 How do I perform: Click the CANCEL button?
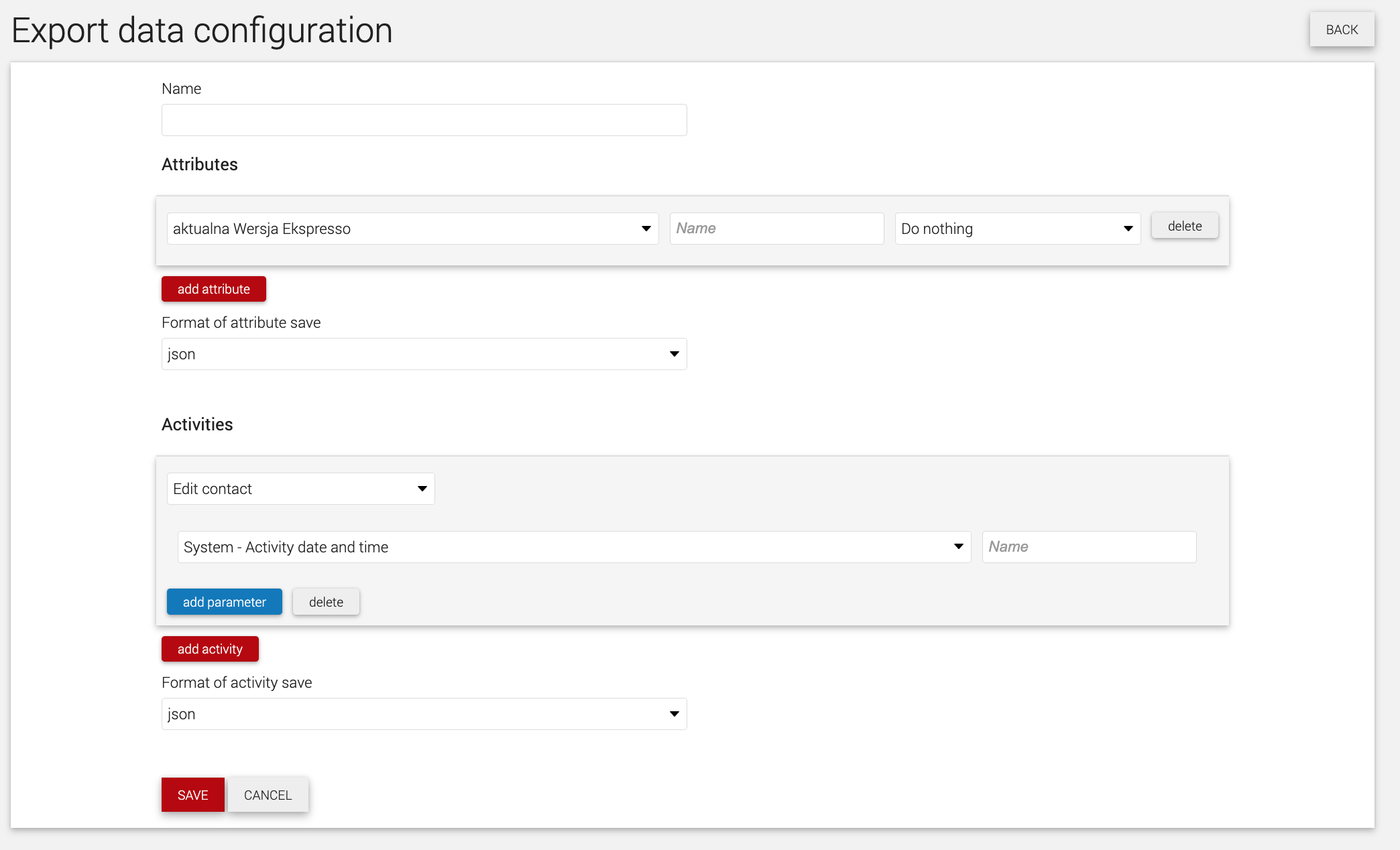(x=268, y=795)
